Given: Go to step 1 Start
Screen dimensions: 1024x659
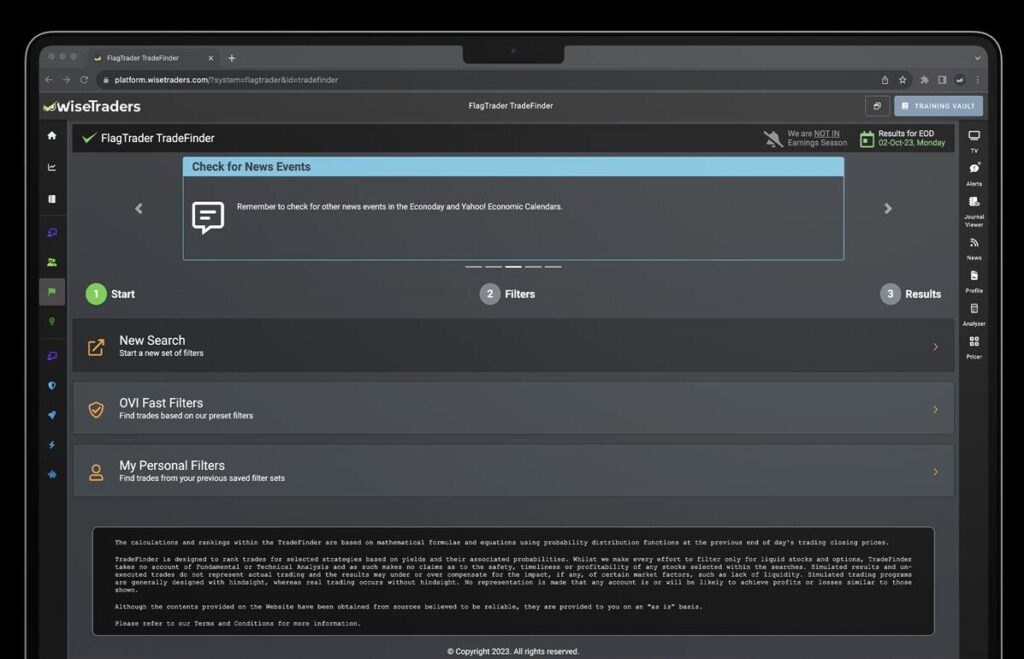Looking at the screenshot, I should point(110,294).
